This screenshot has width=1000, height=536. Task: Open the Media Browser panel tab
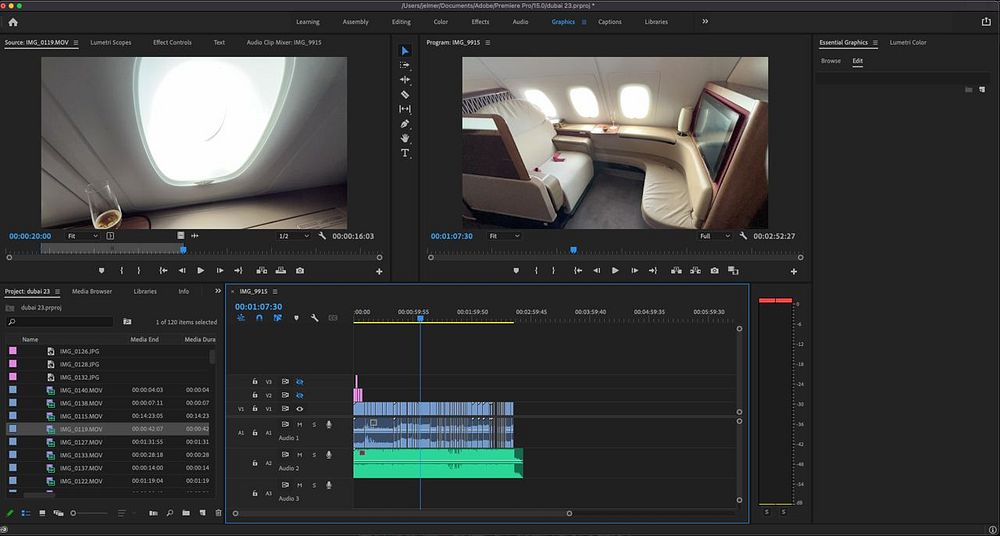pos(92,291)
